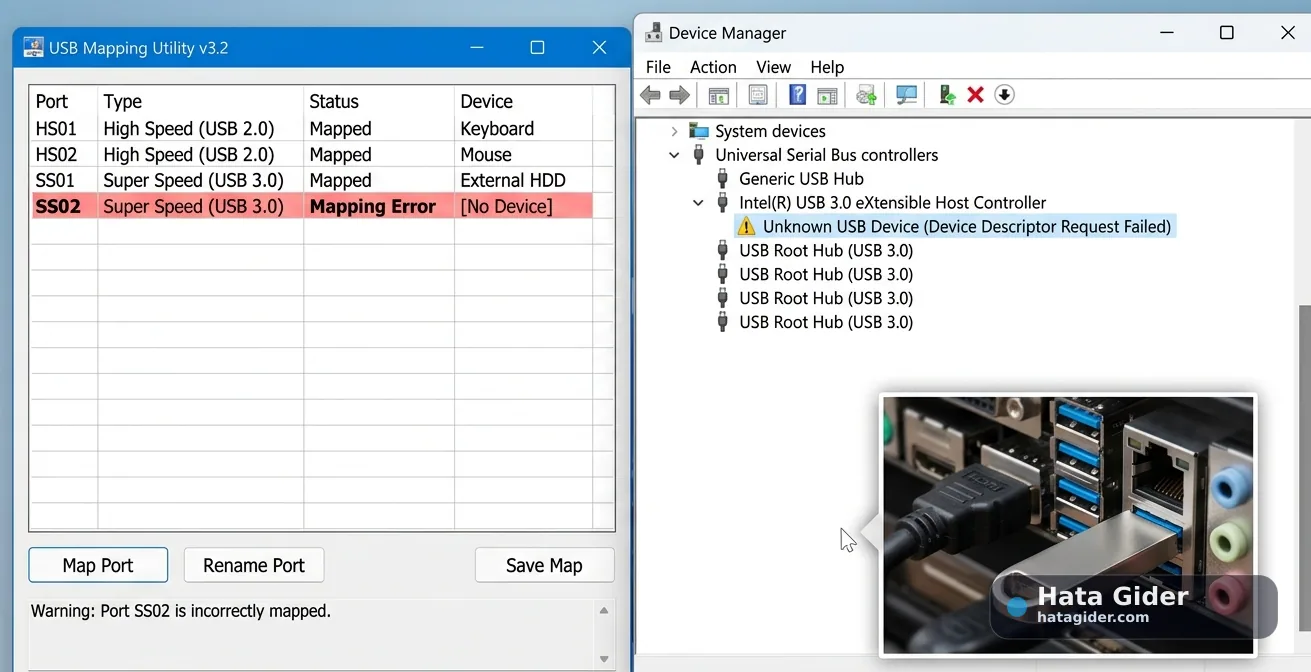Click the Forward arrow in Device Manager toolbar

click(679, 95)
